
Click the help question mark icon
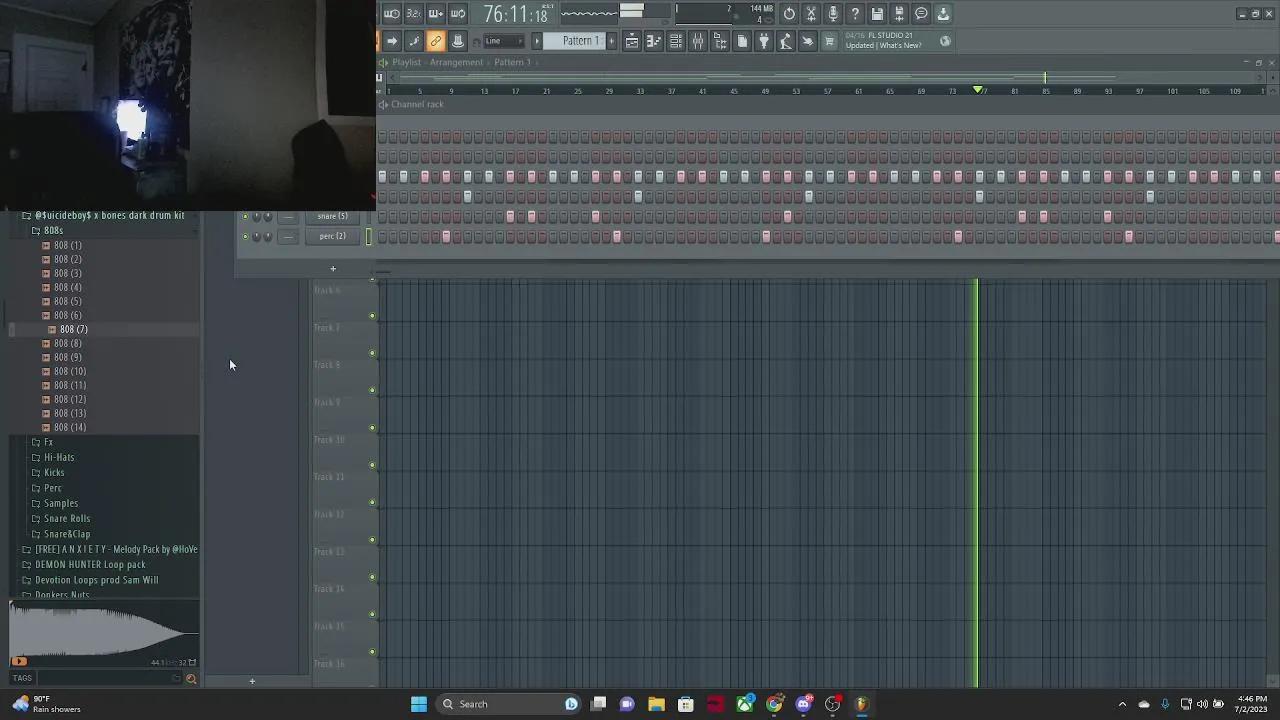point(855,14)
